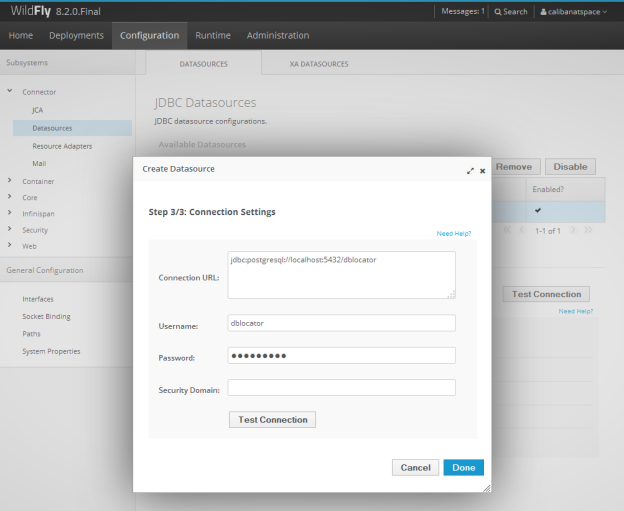Screen dimensions: 624x511
Task: Click the Search magnifier in header
Action: (499, 12)
